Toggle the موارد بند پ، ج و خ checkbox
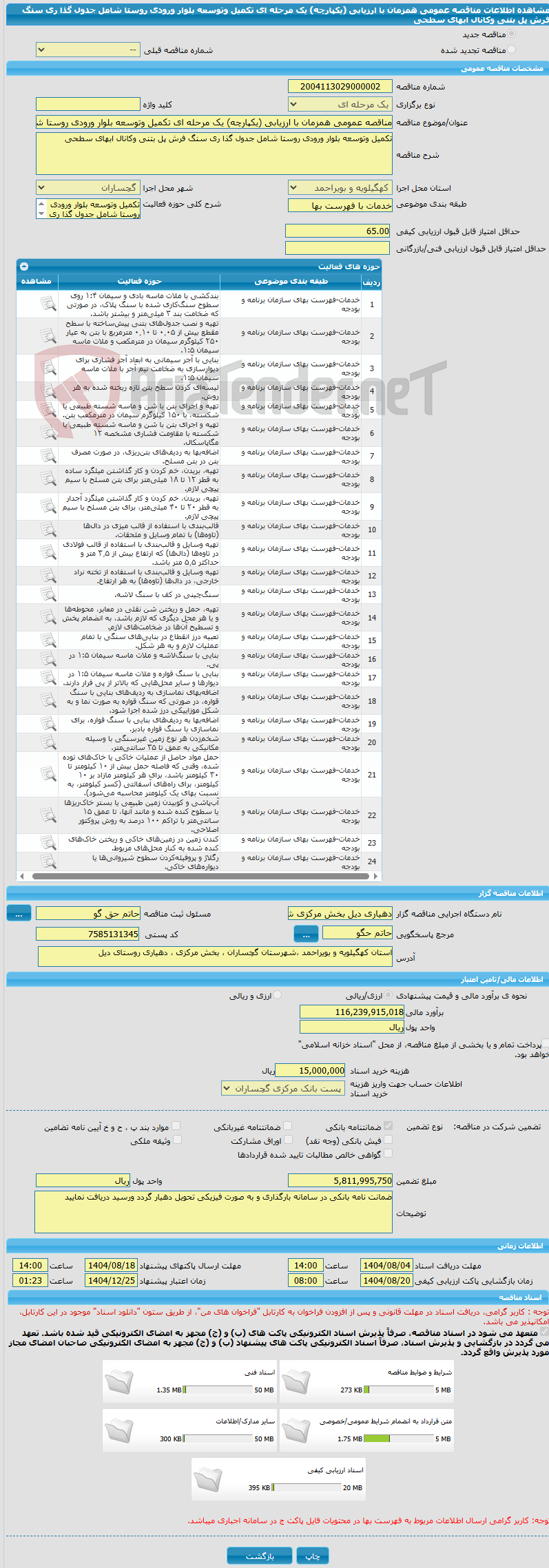Image resolution: width=549 pixels, height=1568 pixels. [176, 1126]
